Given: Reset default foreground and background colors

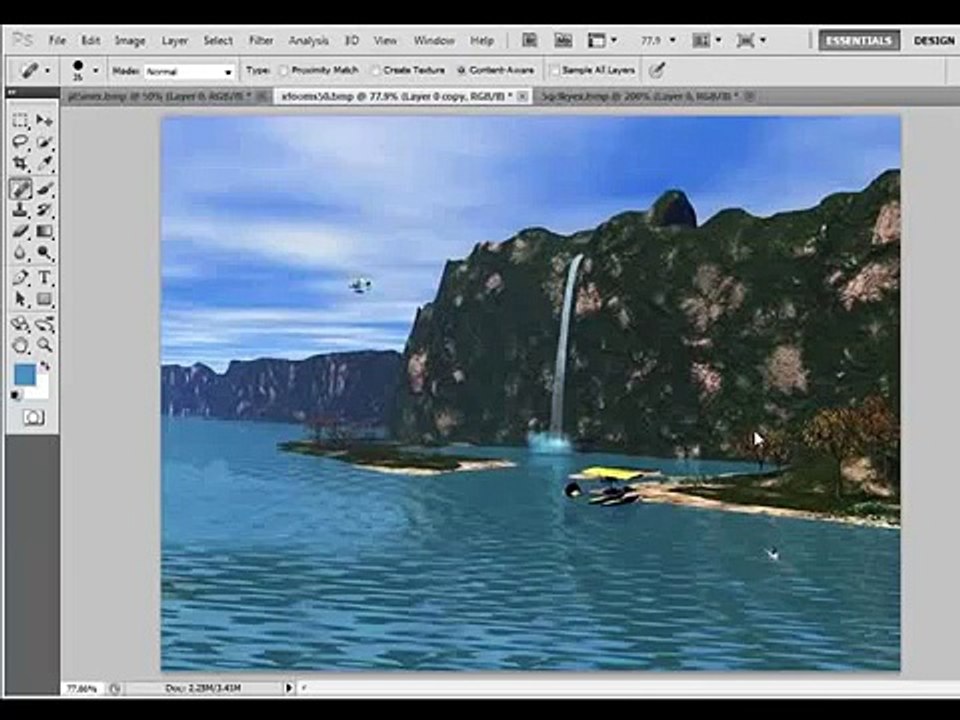Looking at the screenshot, I should [x=15, y=395].
